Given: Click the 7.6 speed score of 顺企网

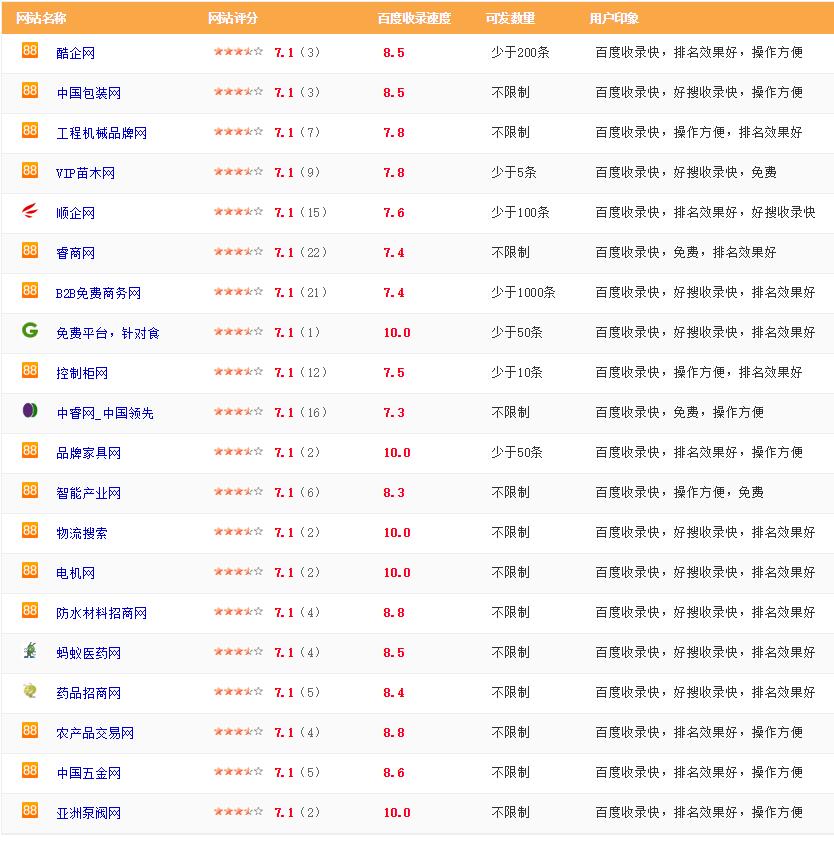Looking at the screenshot, I should [x=394, y=213].
